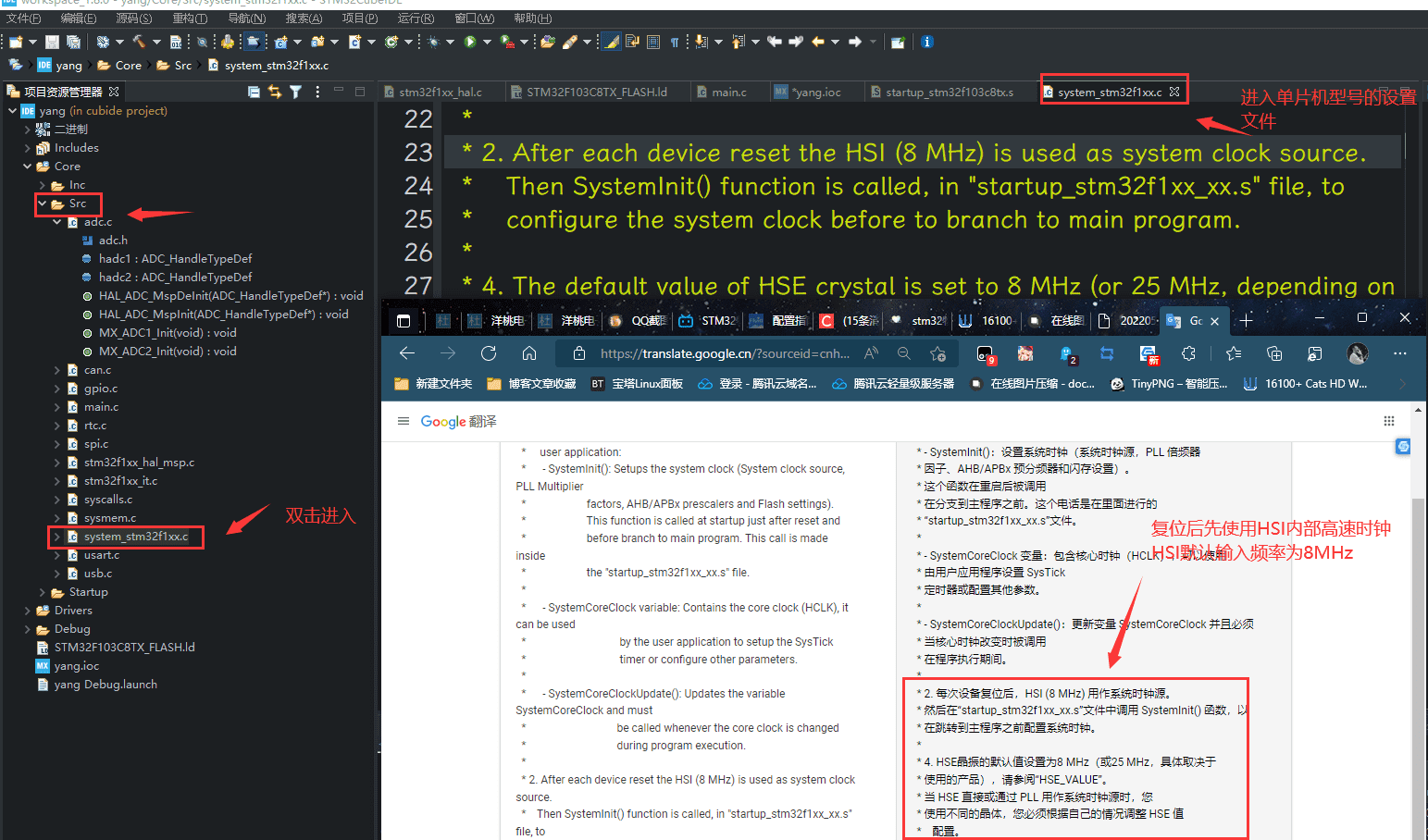The height and width of the screenshot is (840, 1428).
Task: Open the Google apps grid icon
Action: click(1388, 421)
